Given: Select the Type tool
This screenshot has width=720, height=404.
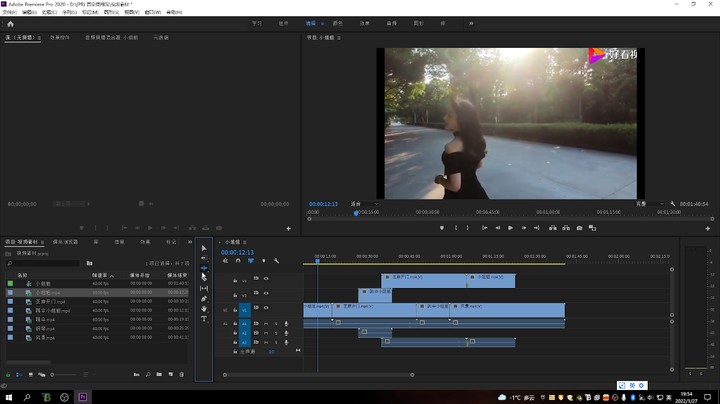Looking at the screenshot, I should pyautogui.click(x=204, y=319).
